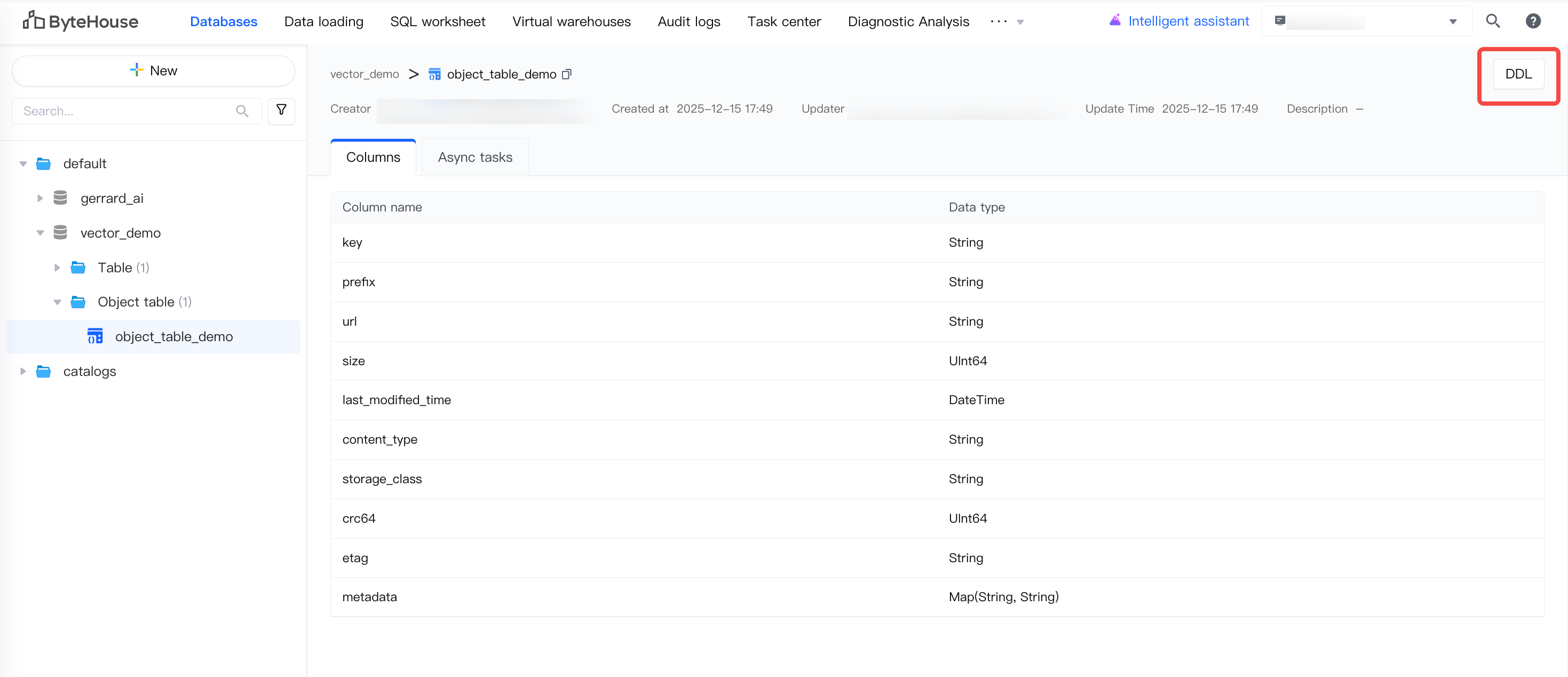This screenshot has width=1568, height=677.
Task: Open the SQL worksheet menu
Action: [x=437, y=21]
